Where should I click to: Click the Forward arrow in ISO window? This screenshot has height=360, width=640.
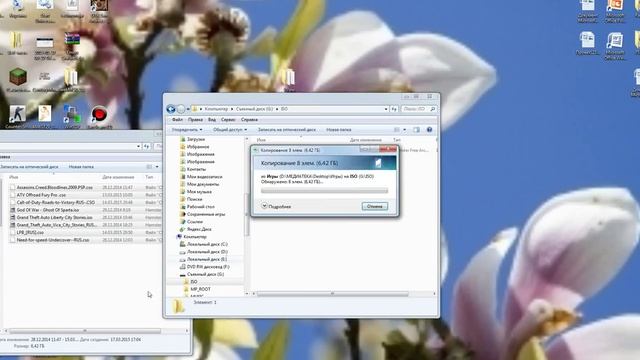tap(181, 109)
